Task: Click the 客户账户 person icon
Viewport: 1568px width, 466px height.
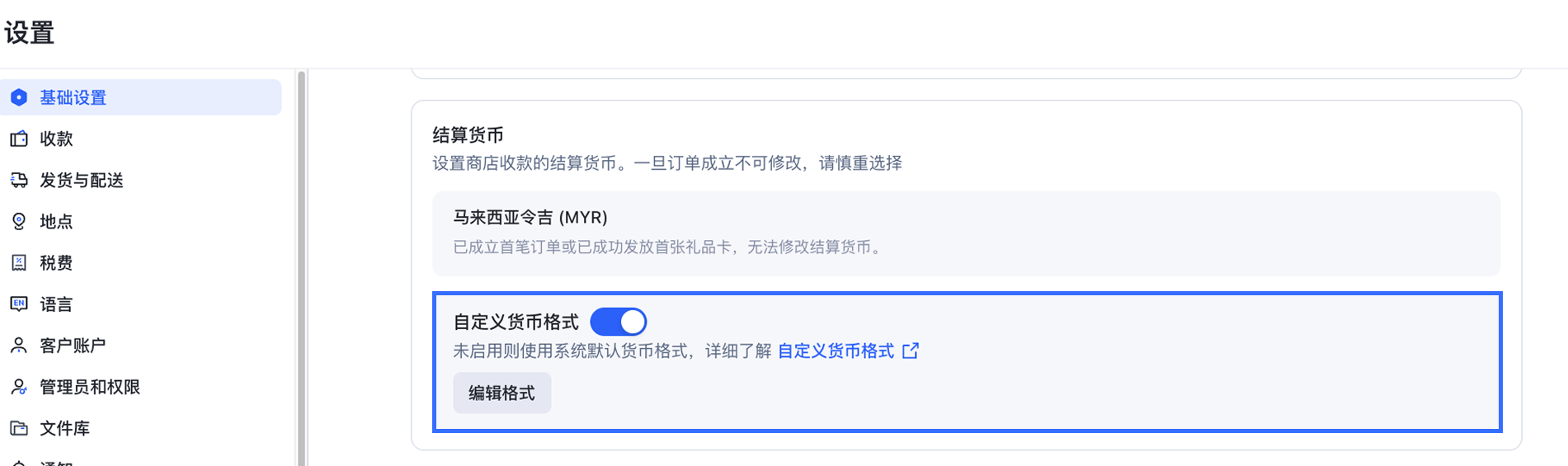Action: pos(18,346)
